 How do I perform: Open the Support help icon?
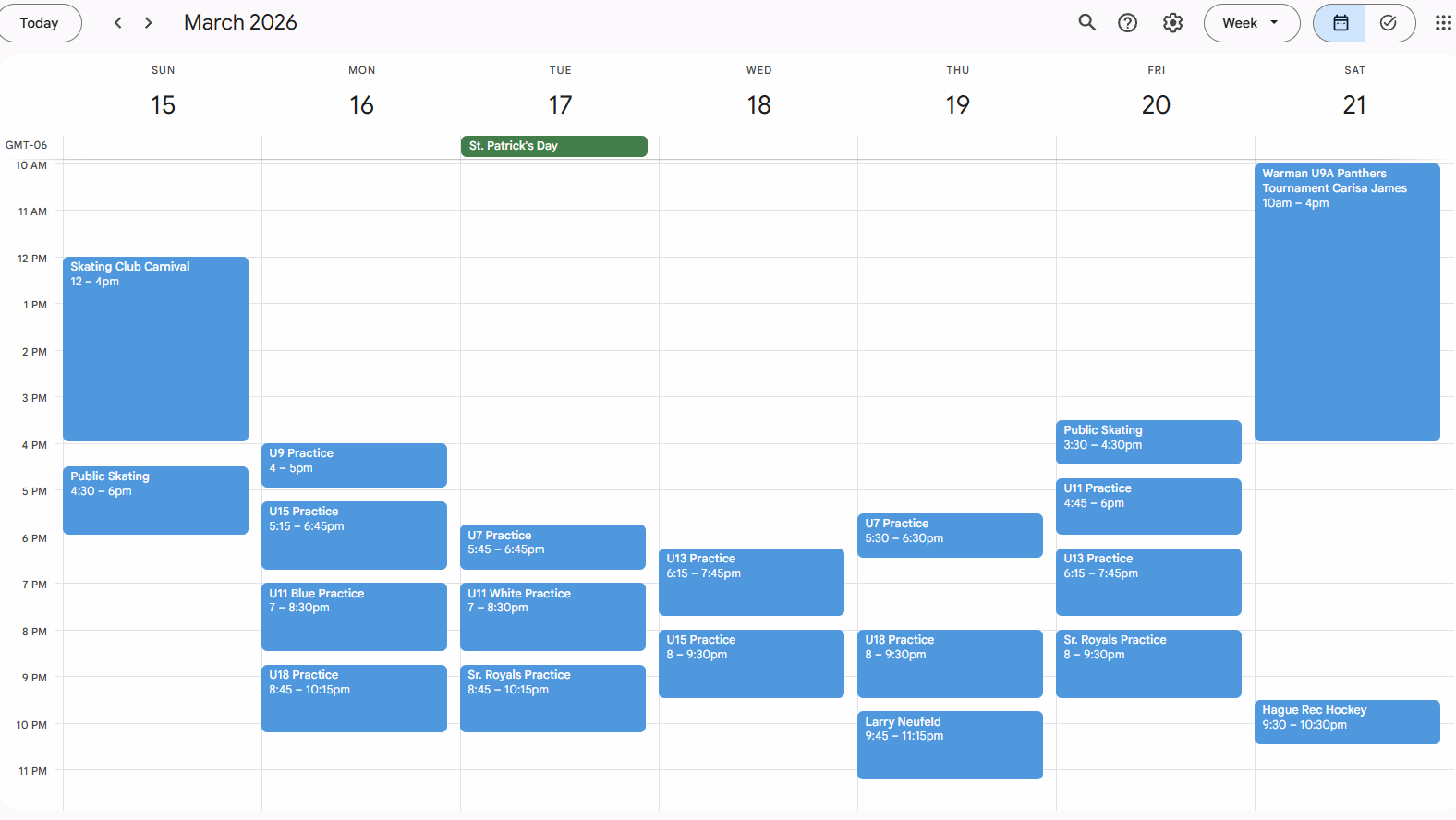tap(1127, 23)
